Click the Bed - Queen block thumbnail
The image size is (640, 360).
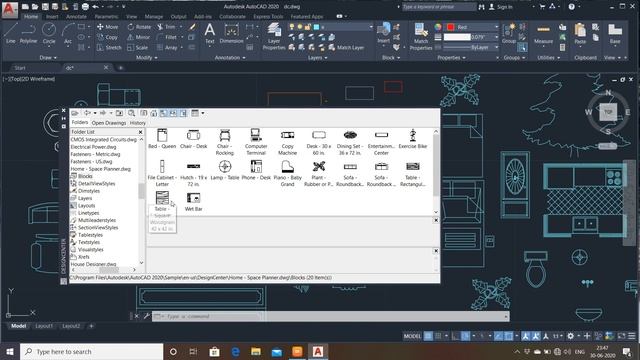[162, 139]
